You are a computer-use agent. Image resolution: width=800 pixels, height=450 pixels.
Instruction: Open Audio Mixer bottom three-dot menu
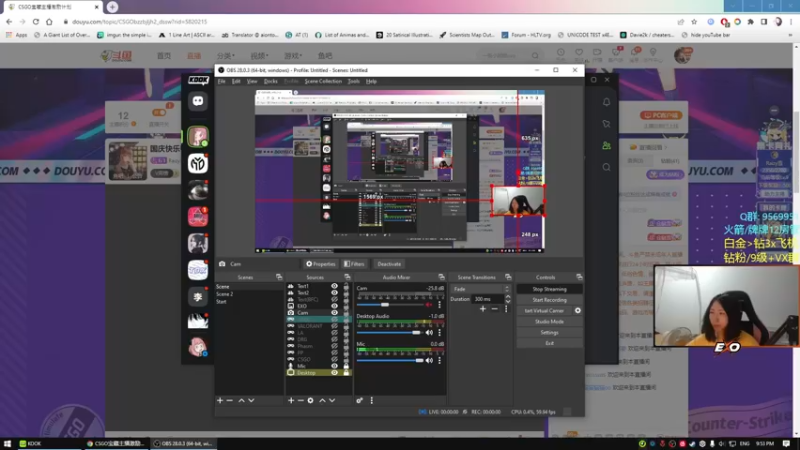(371, 401)
